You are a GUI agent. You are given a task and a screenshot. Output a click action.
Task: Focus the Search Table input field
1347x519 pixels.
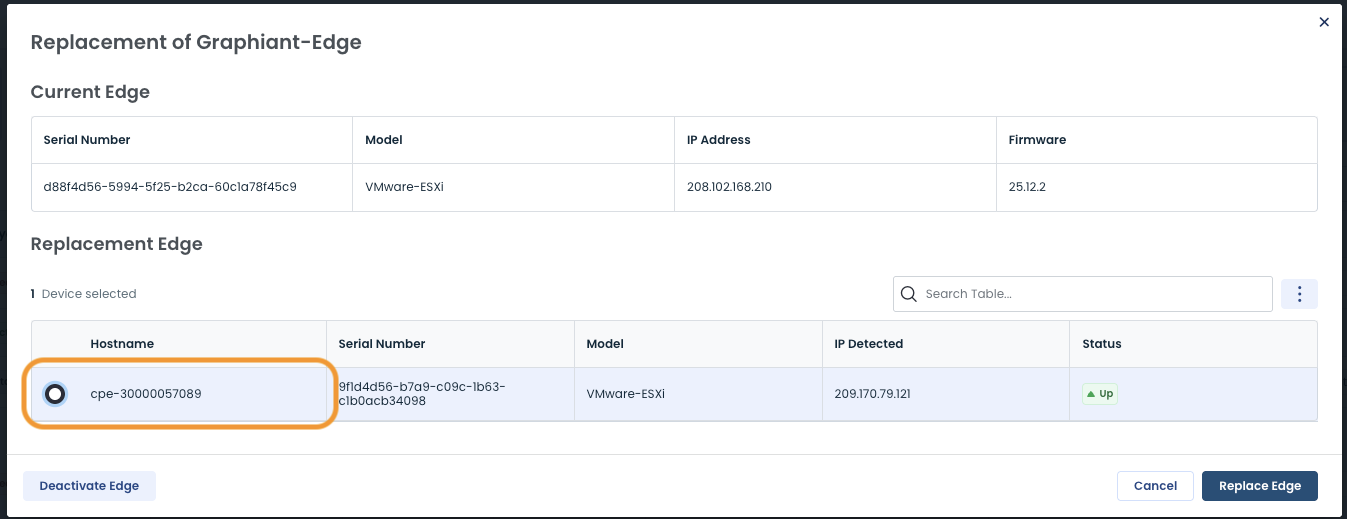tap(1082, 294)
